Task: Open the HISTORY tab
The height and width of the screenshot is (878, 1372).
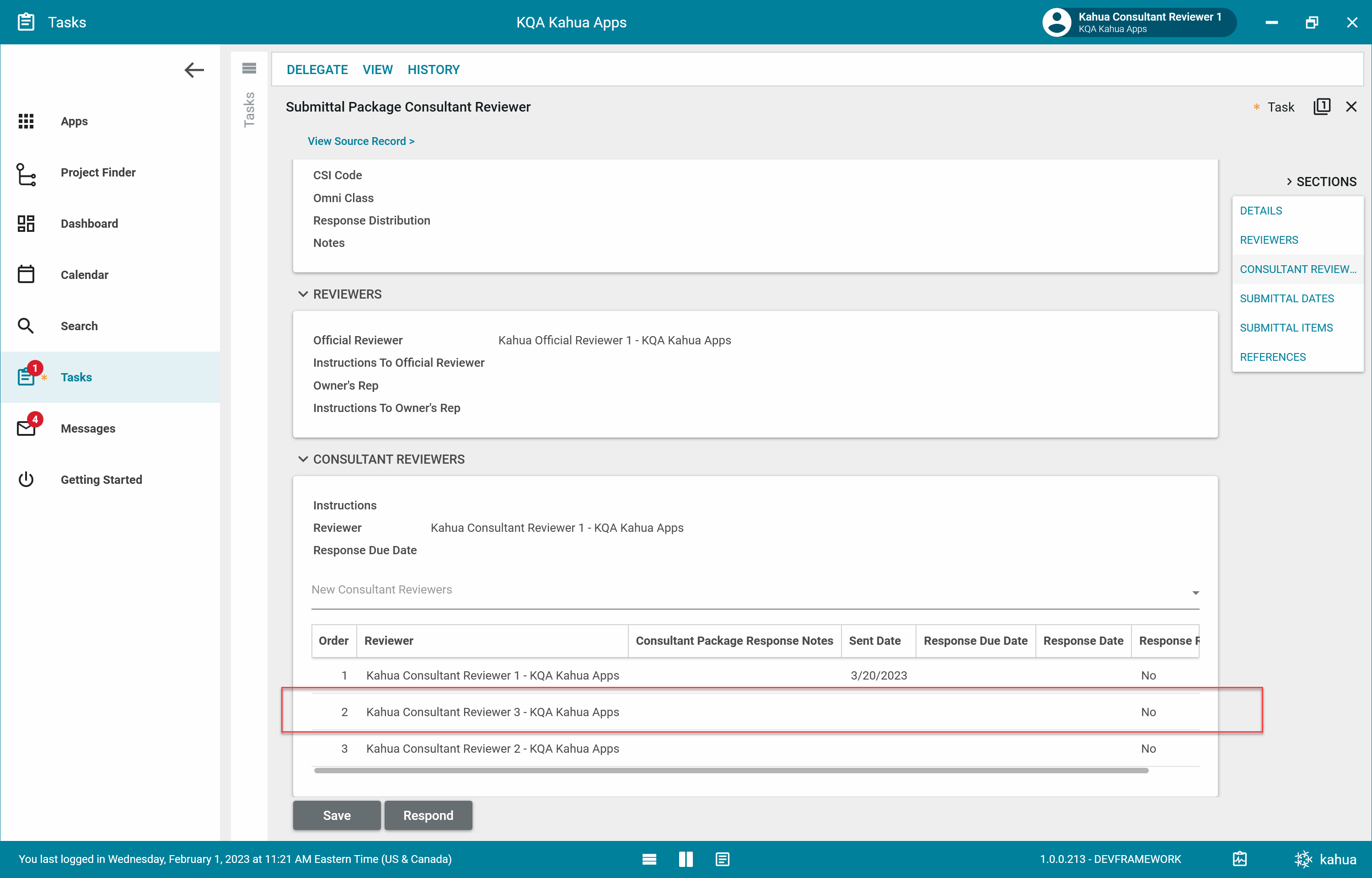Action: (433, 70)
